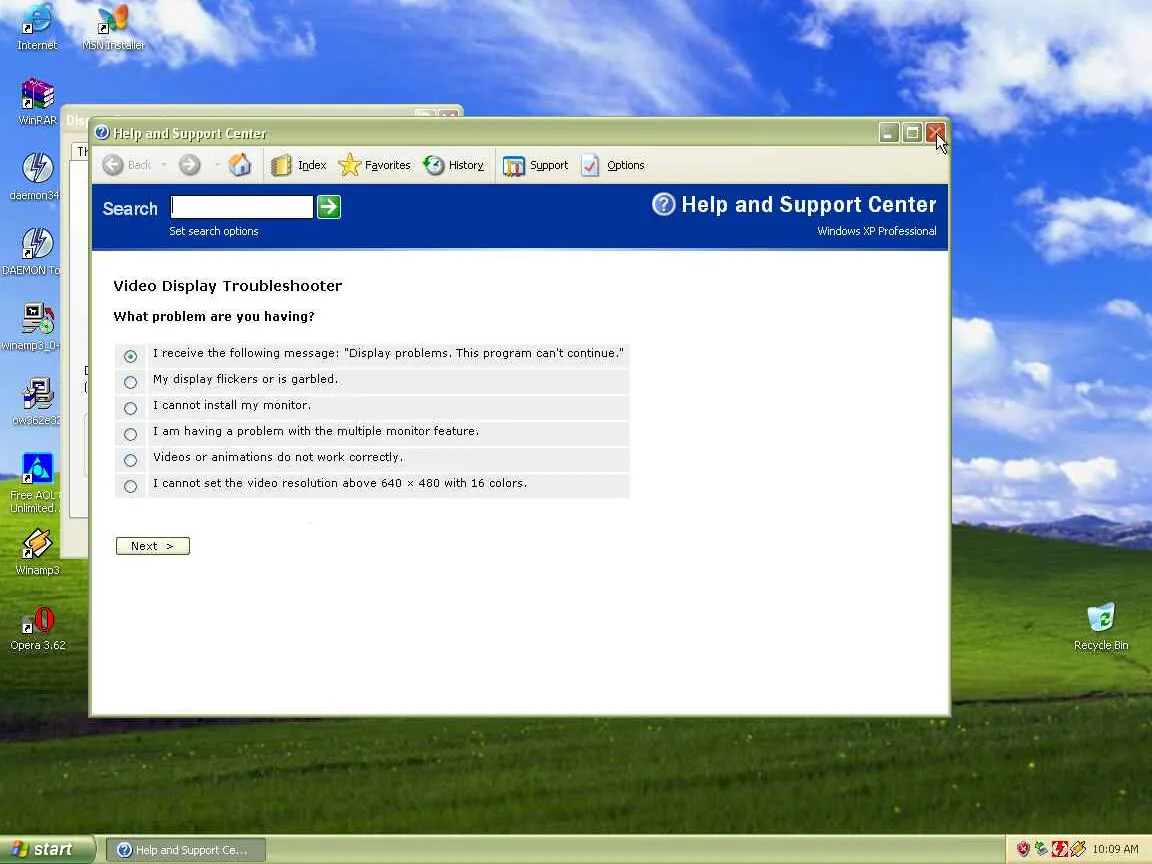Click into the Search input box
The height and width of the screenshot is (864, 1152).
coord(242,207)
